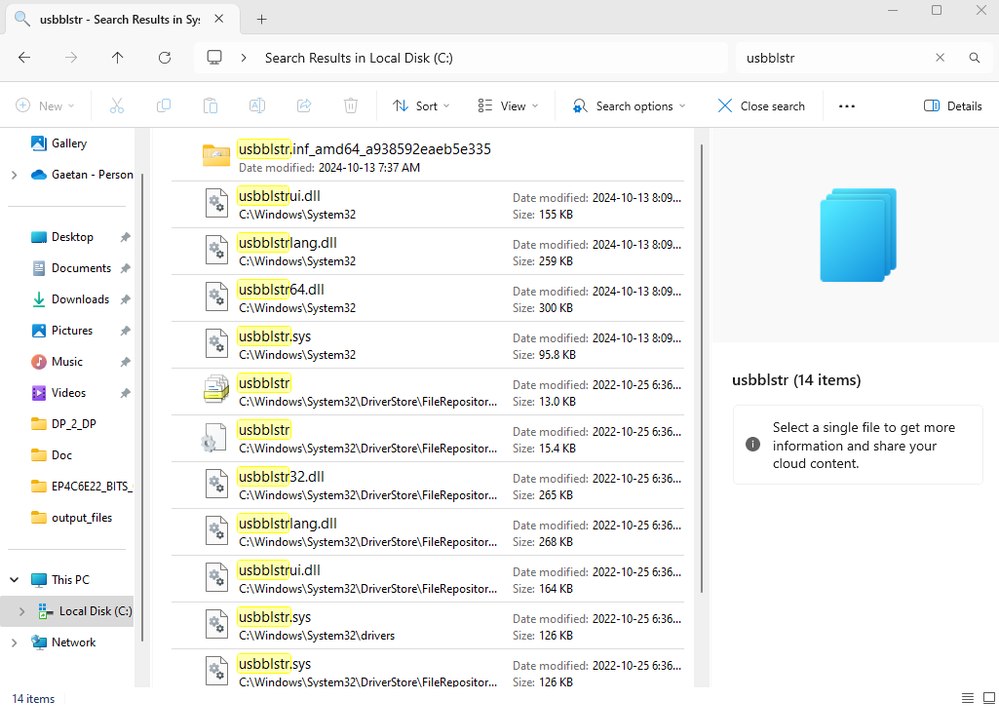Viewport: 999px width, 708px height.
Task: Click the Delete trash can icon
Action: tap(351, 106)
